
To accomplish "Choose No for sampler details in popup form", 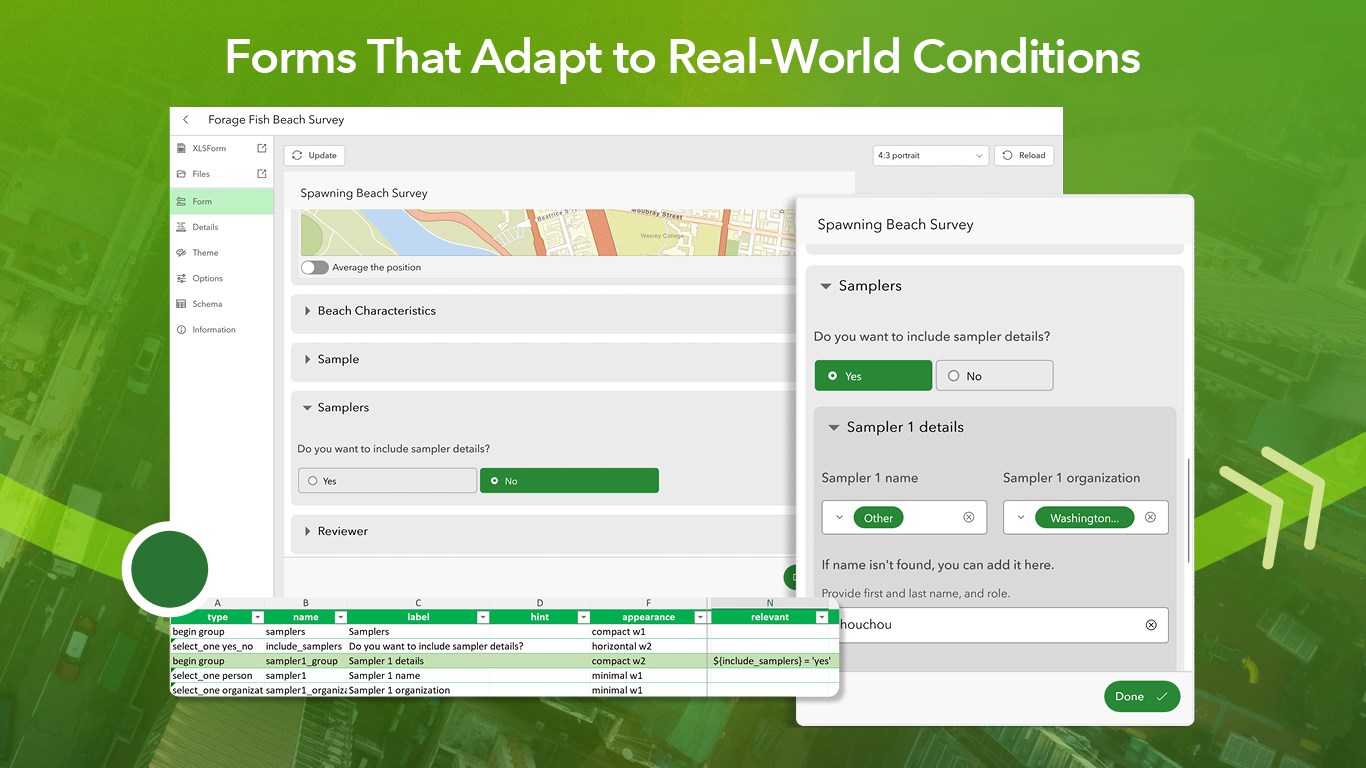I will point(994,376).
